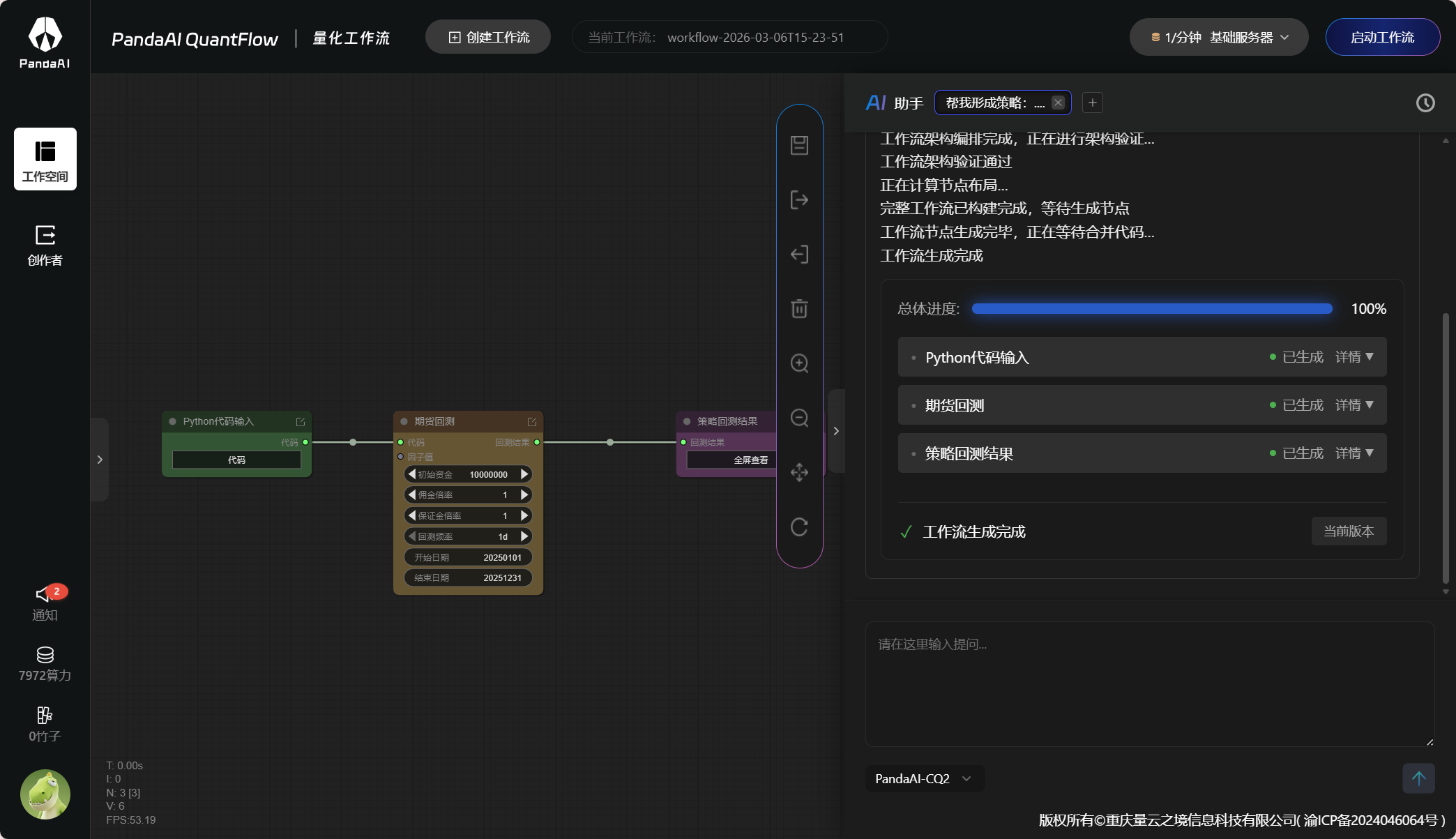Toggle the 期货回测 node status dot
1456x839 pixels.
pos(404,421)
